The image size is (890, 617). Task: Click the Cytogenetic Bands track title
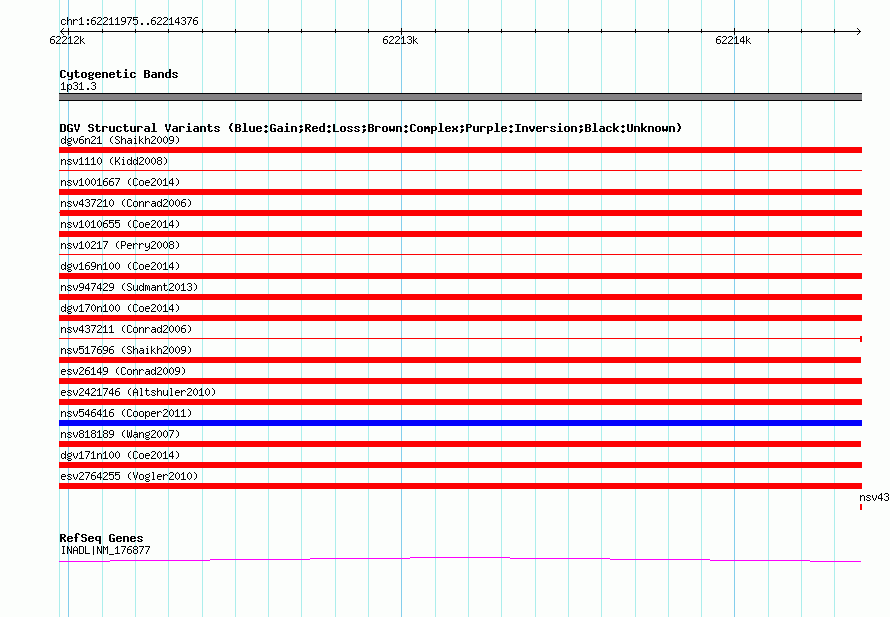pos(119,74)
